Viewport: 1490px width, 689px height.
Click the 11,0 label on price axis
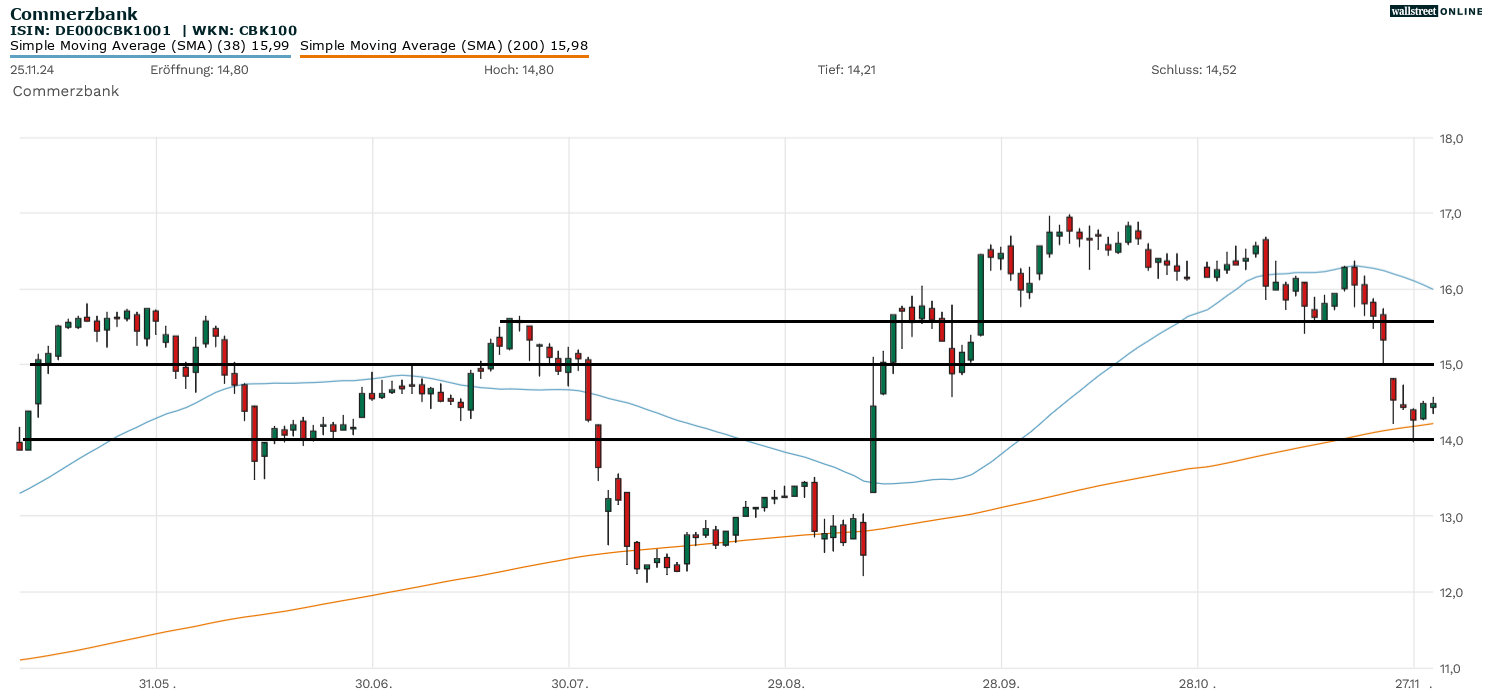[x=1451, y=668]
